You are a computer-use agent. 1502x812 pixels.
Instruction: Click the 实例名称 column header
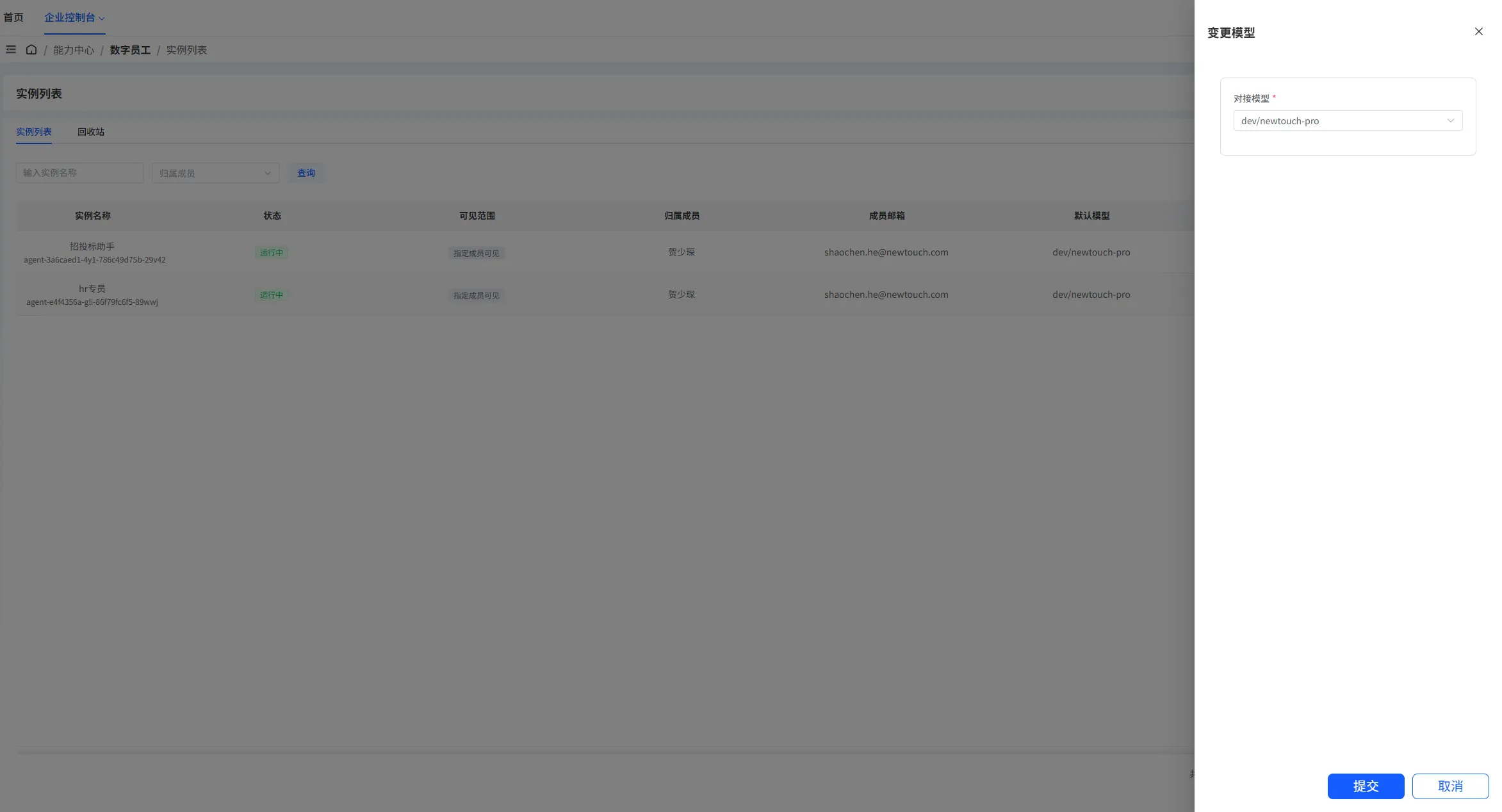coord(93,216)
